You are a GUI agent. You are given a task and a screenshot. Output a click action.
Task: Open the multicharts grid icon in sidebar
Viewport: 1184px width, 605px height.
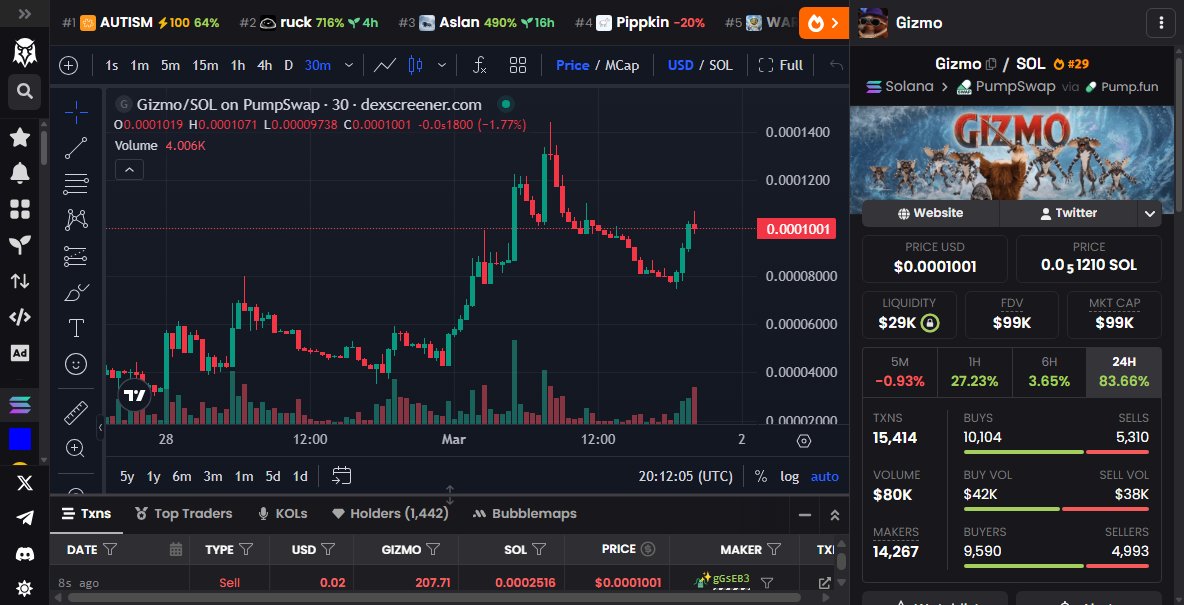[20, 208]
